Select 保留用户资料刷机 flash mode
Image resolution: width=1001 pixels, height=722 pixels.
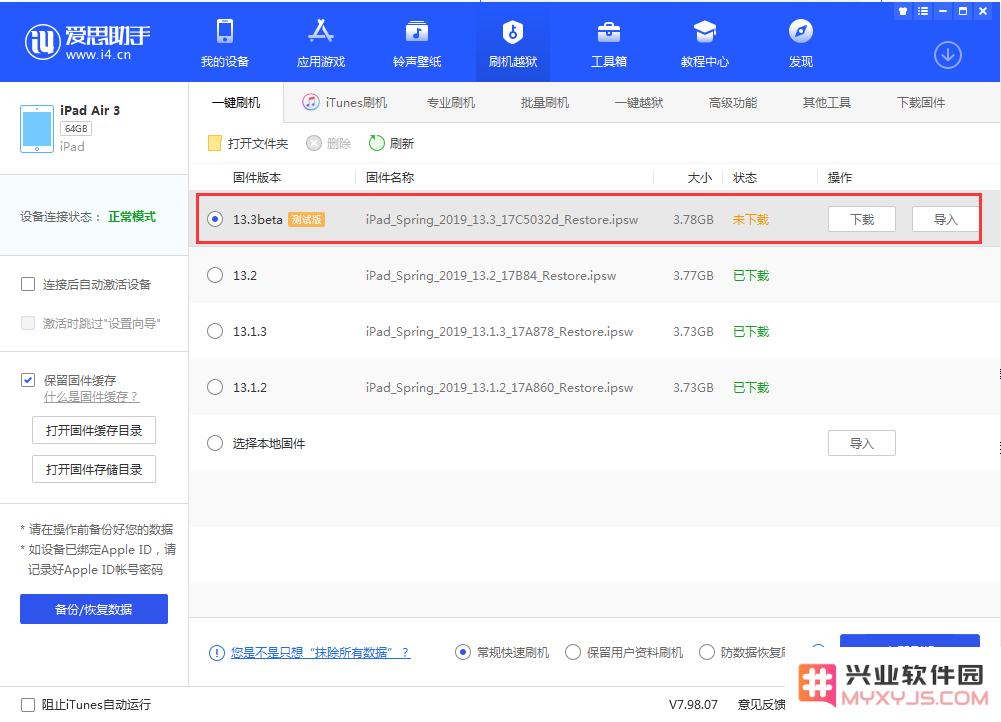point(573,652)
